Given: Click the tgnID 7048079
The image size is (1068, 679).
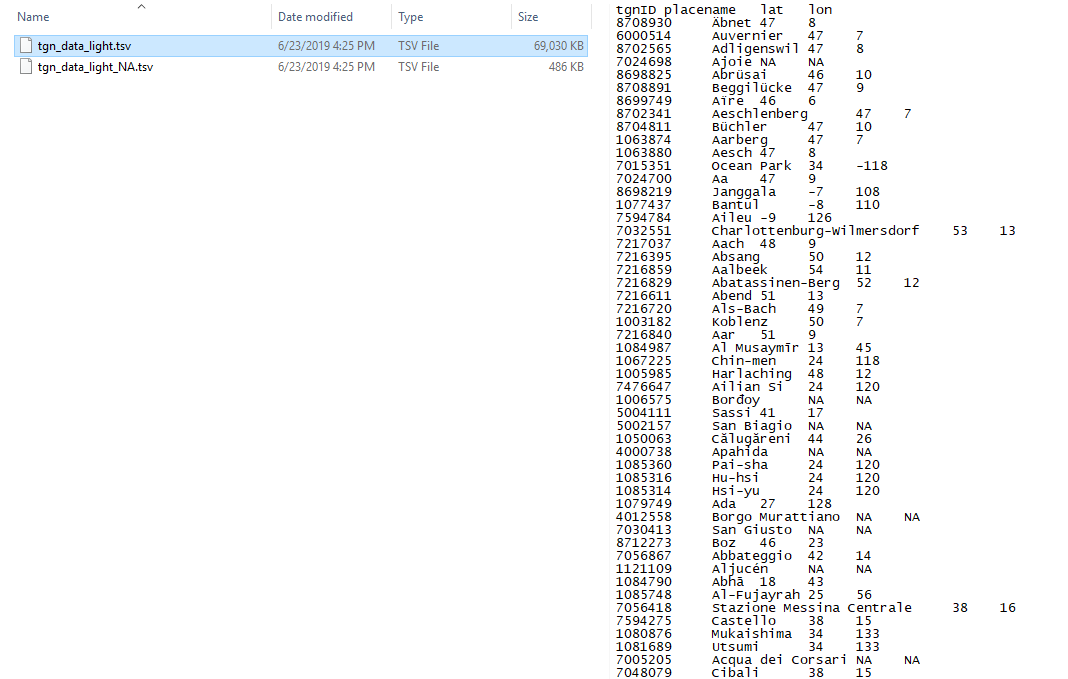Looking at the screenshot, I should [x=644, y=672].
